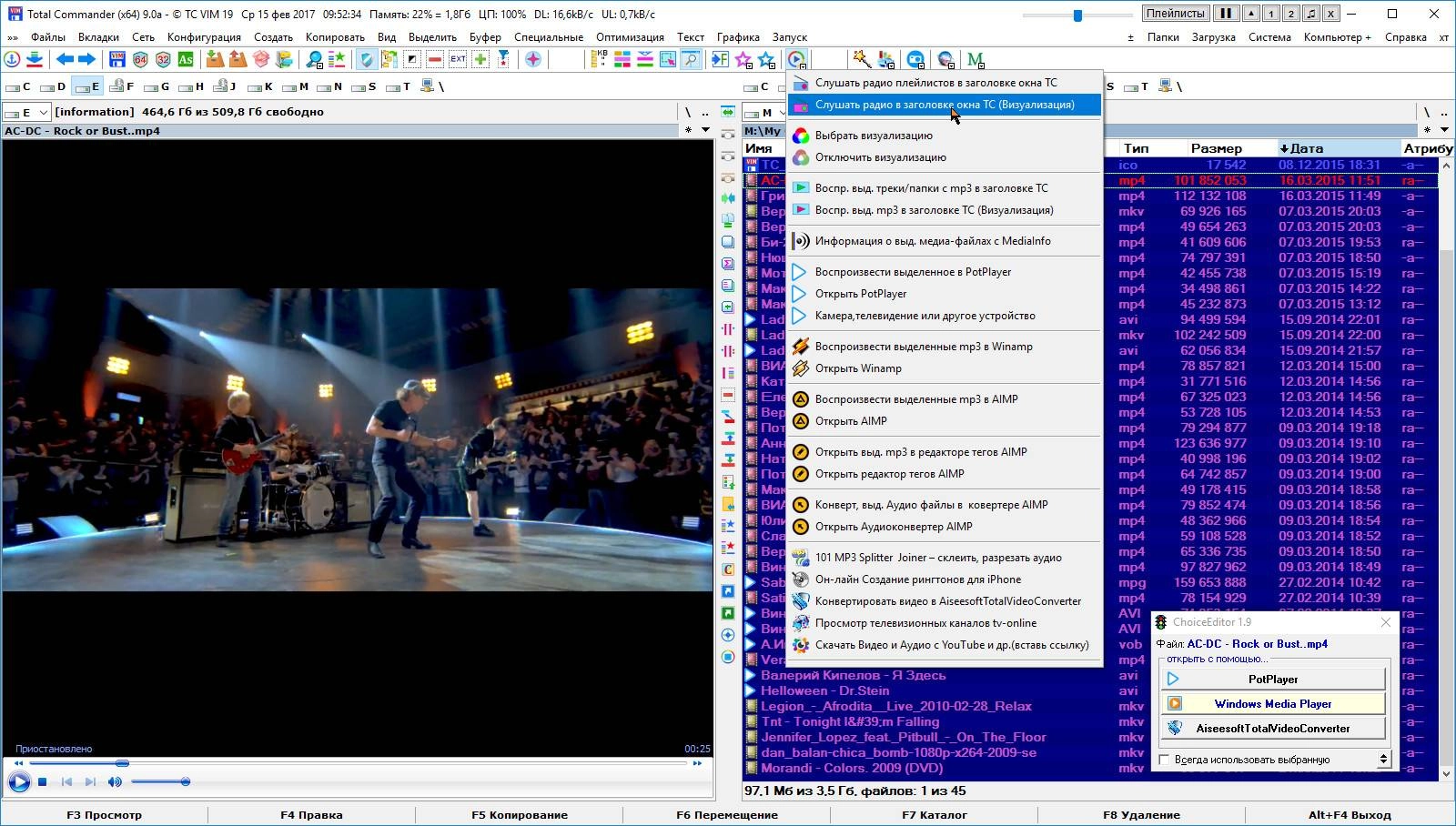Click the title bar volume slider
The image size is (1456, 826).
click(1077, 15)
